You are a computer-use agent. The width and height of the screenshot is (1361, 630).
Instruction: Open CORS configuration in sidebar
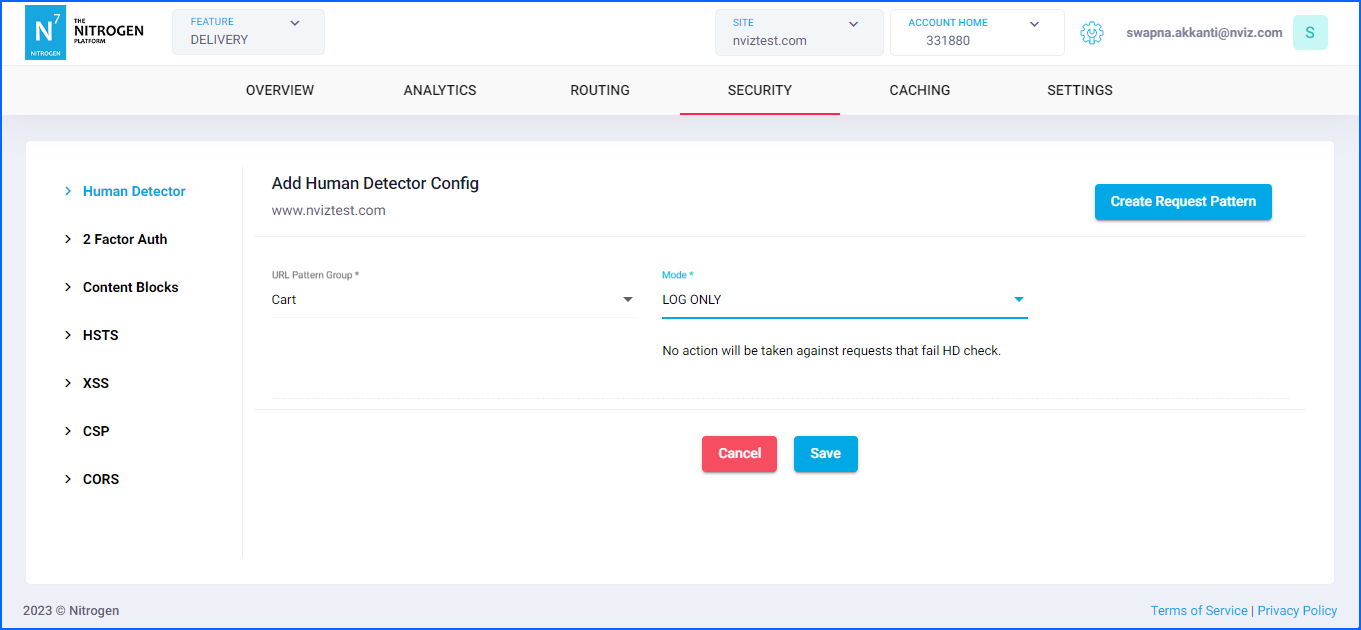pyautogui.click(x=100, y=479)
